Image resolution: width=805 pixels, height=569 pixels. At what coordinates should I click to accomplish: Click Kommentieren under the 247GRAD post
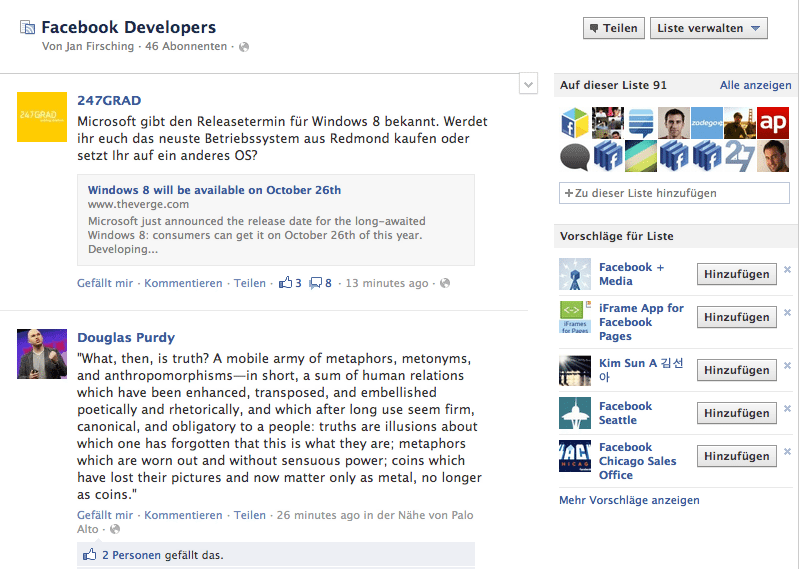(183, 283)
